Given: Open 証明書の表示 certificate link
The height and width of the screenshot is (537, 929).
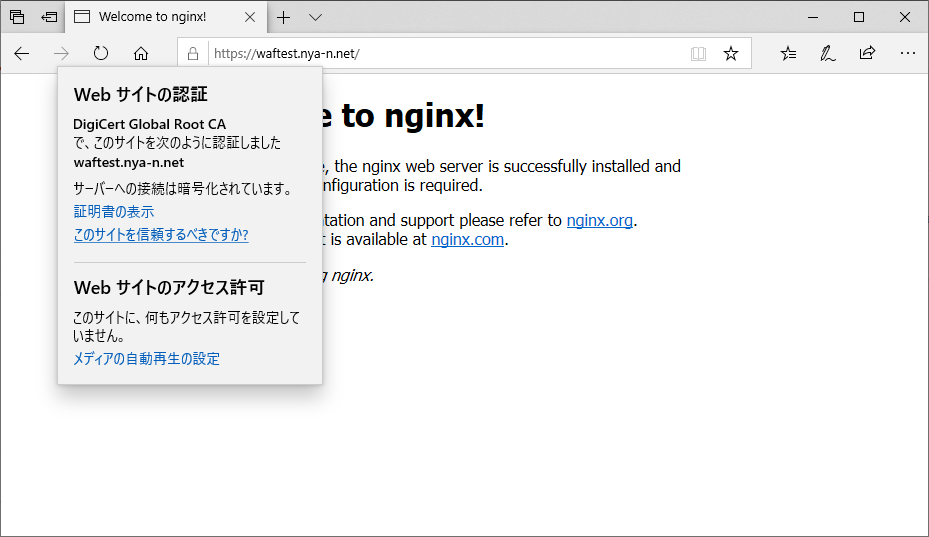Looking at the screenshot, I should (114, 212).
